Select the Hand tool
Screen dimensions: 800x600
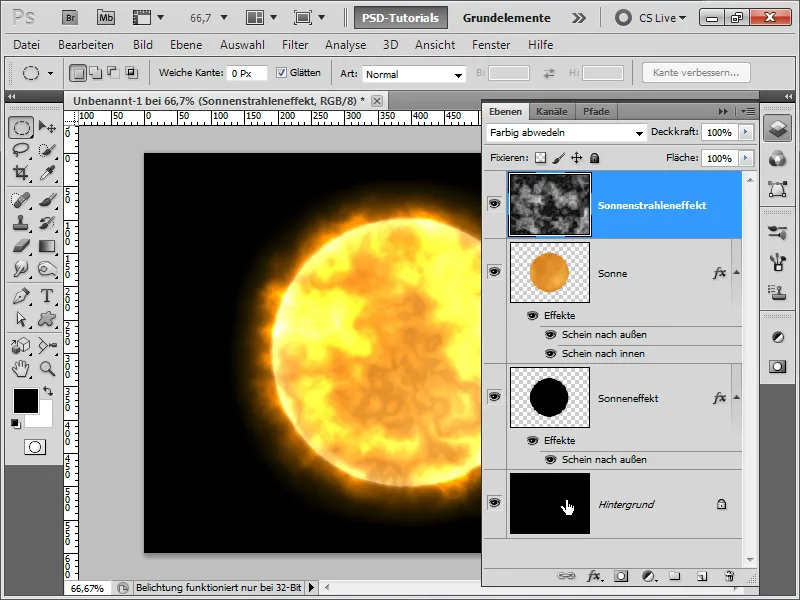point(21,368)
